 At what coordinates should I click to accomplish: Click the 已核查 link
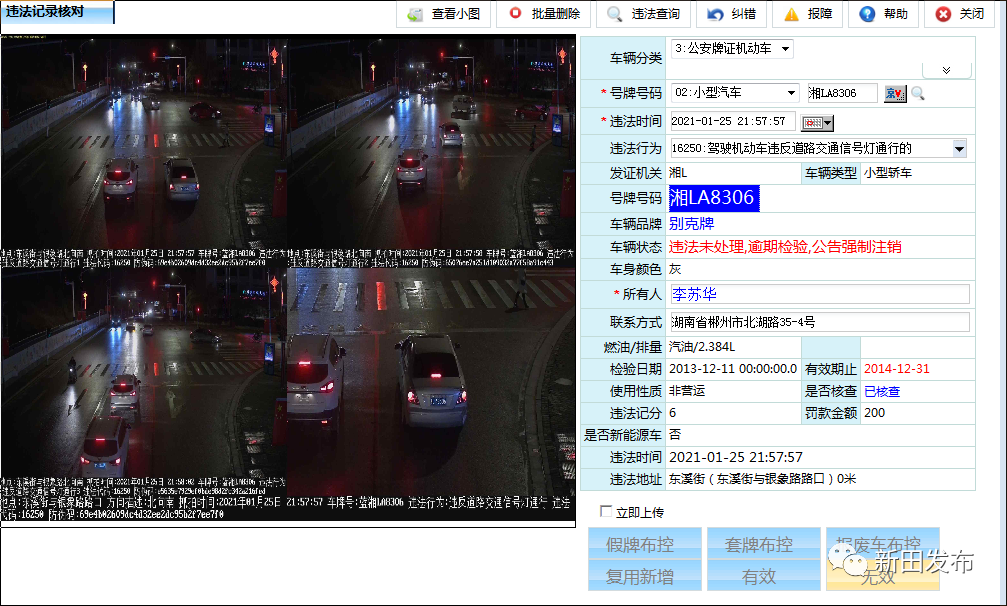click(x=882, y=392)
